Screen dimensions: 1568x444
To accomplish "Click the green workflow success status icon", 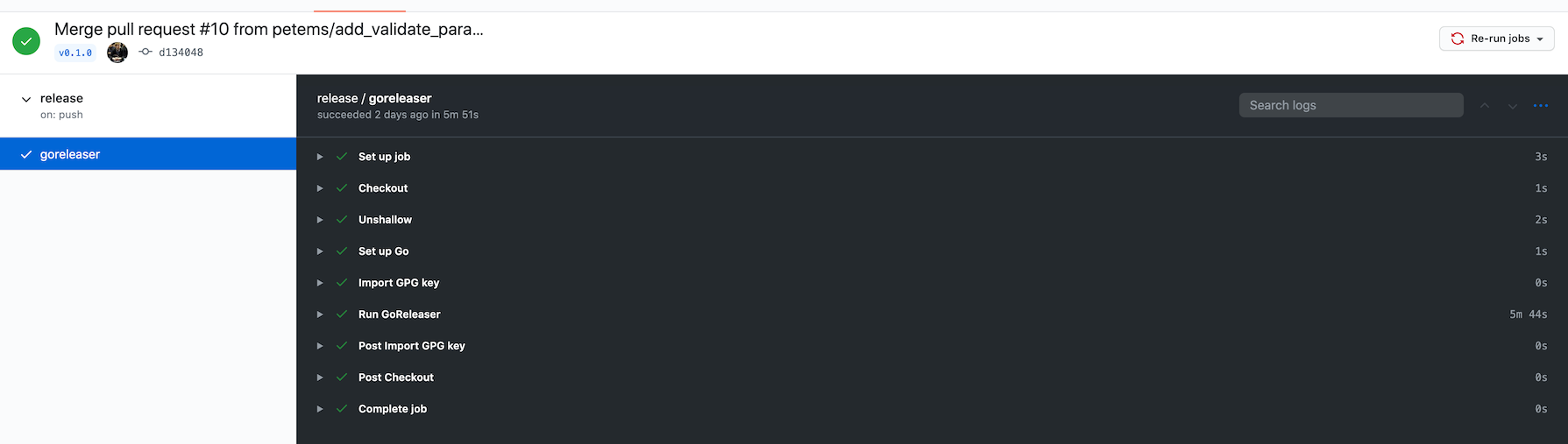I will tap(26, 40).
